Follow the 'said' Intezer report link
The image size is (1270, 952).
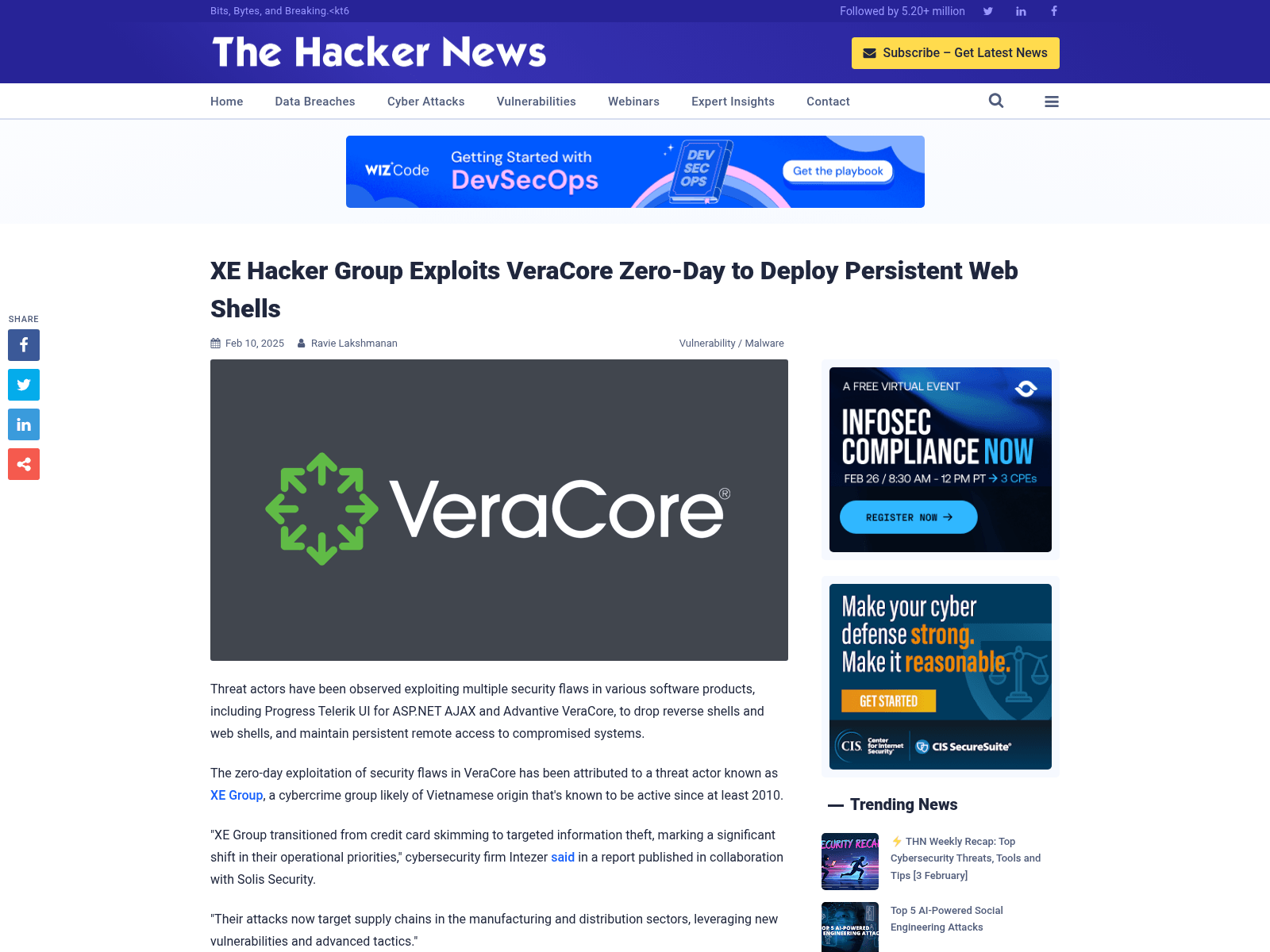[563, 857]
